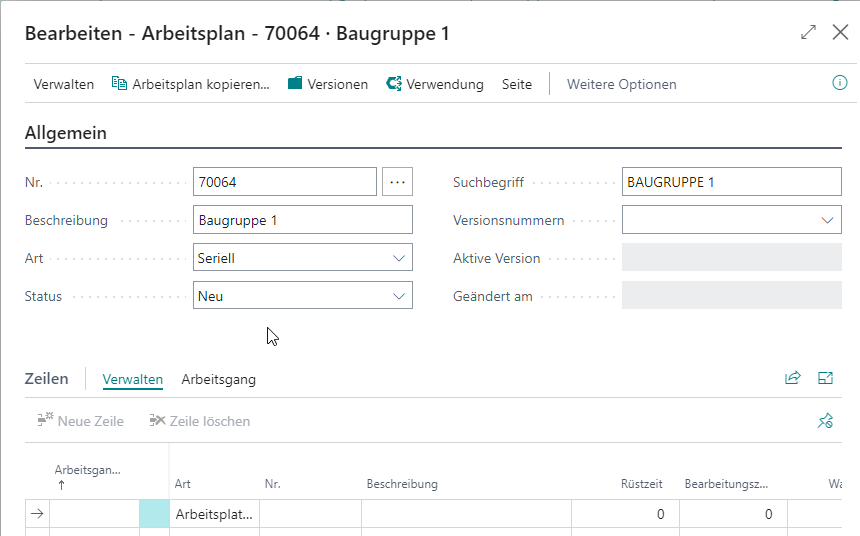Click the Versionen folder icon
The image size is (860, 536).
[x=295, y=83]
